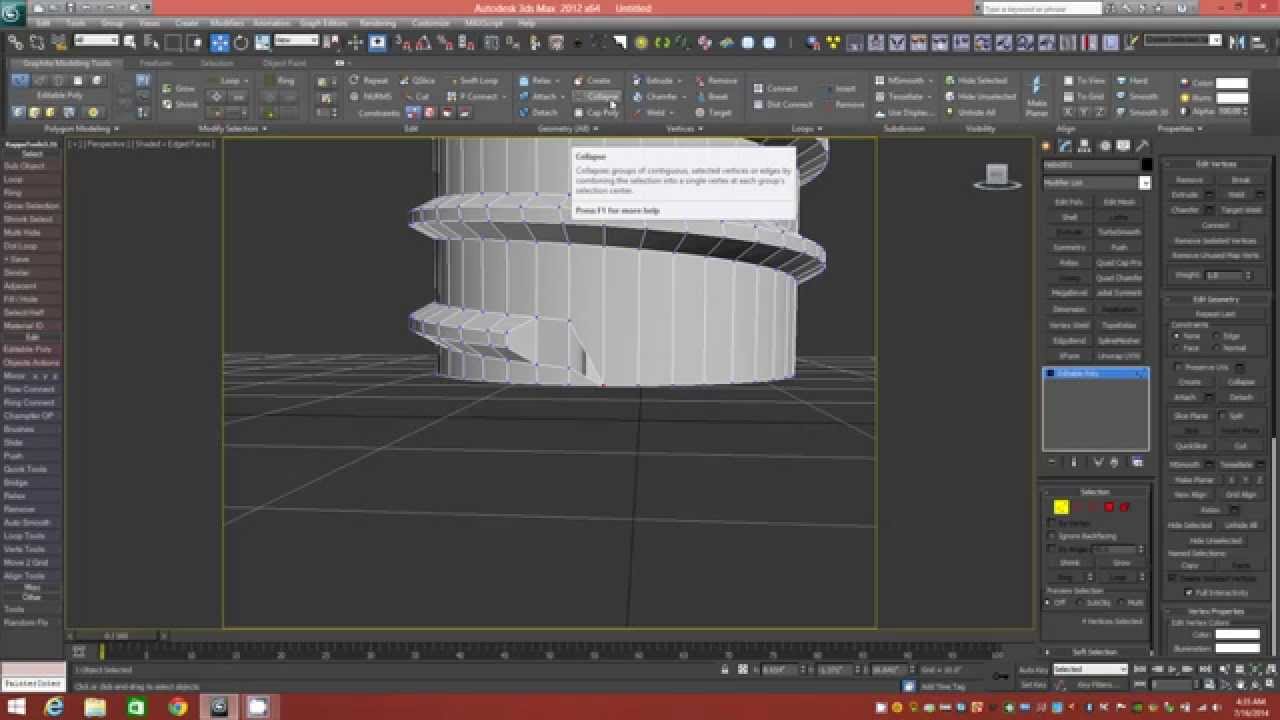Image resolution: width=1280 pixels, height=720 pixels.
Task: Click the Grow selection ribbon tool
Action: pos(179,88)
